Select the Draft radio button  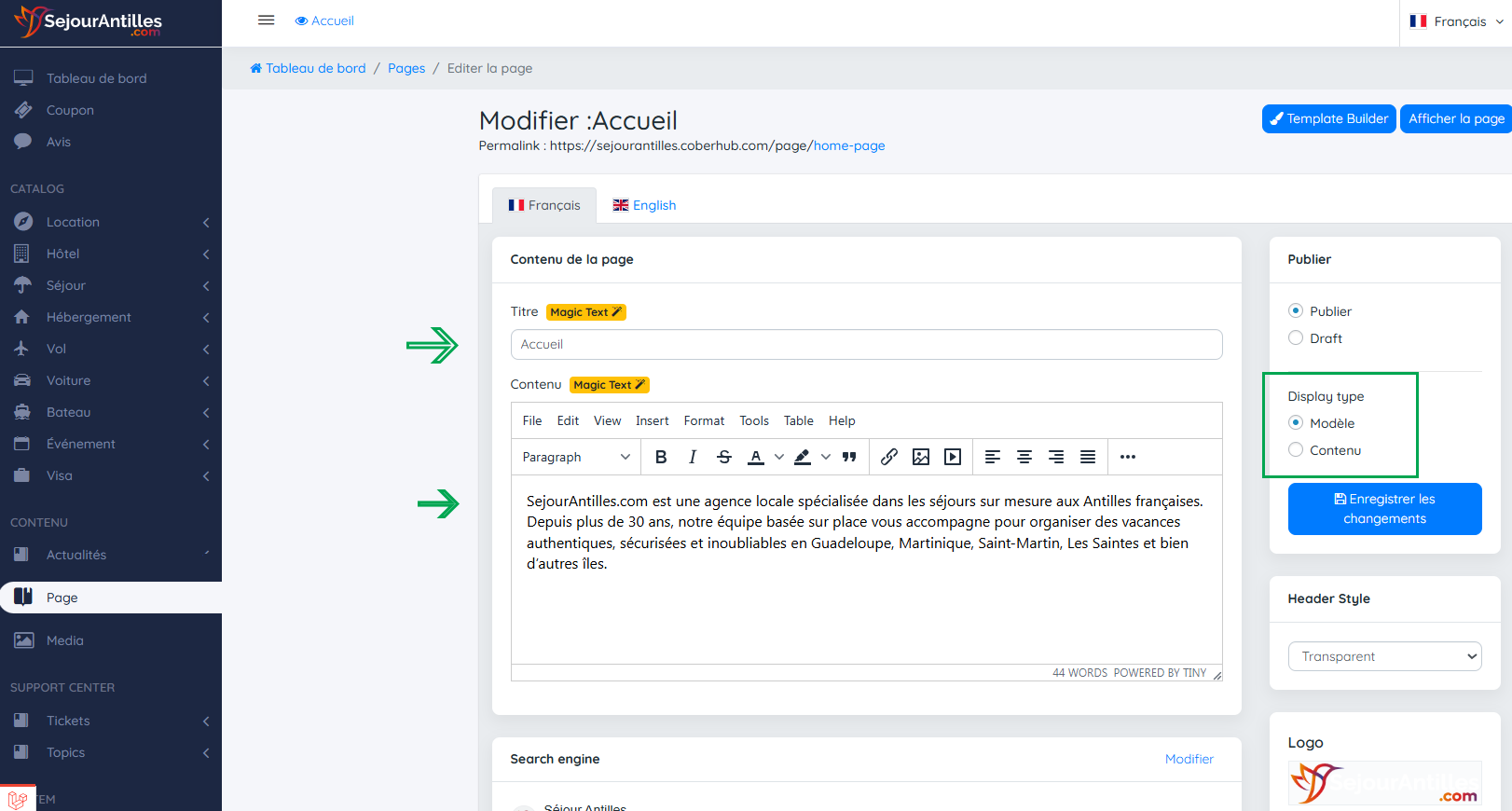[1296, 338]
